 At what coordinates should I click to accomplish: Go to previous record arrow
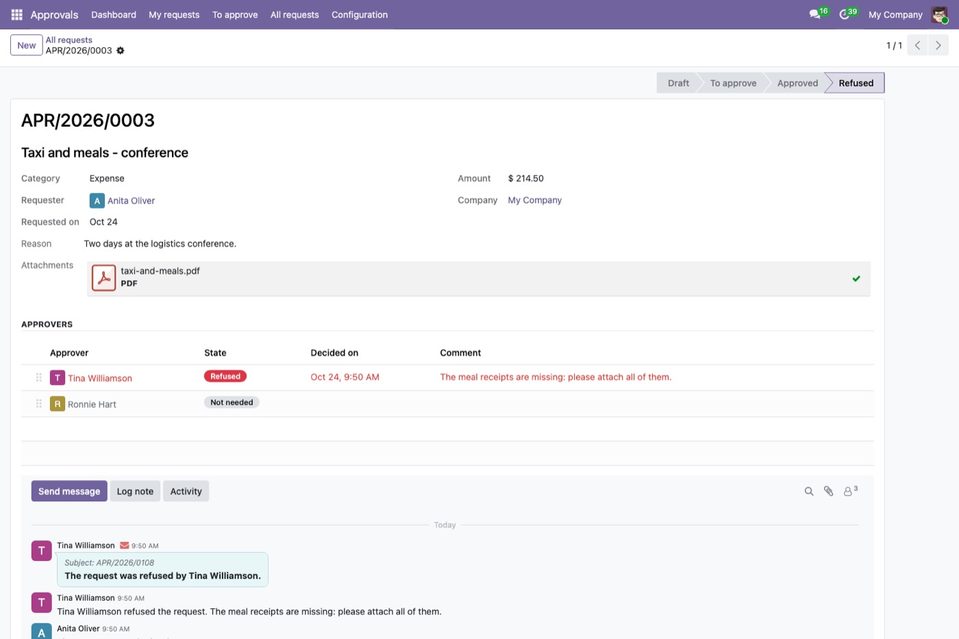(x=917, y=45)
